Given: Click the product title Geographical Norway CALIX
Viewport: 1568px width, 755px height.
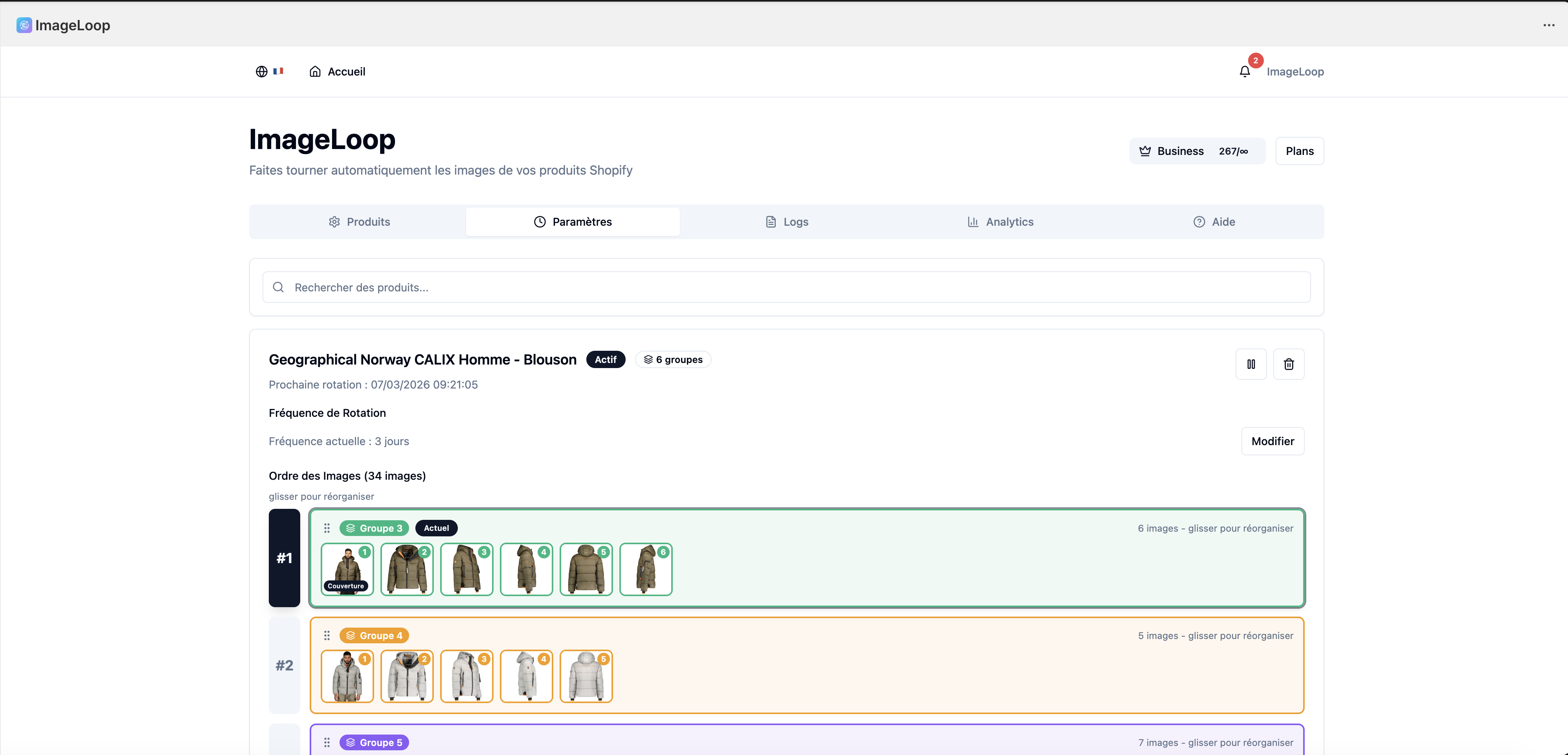Looking at the screenshot, I should click(422, 360).
